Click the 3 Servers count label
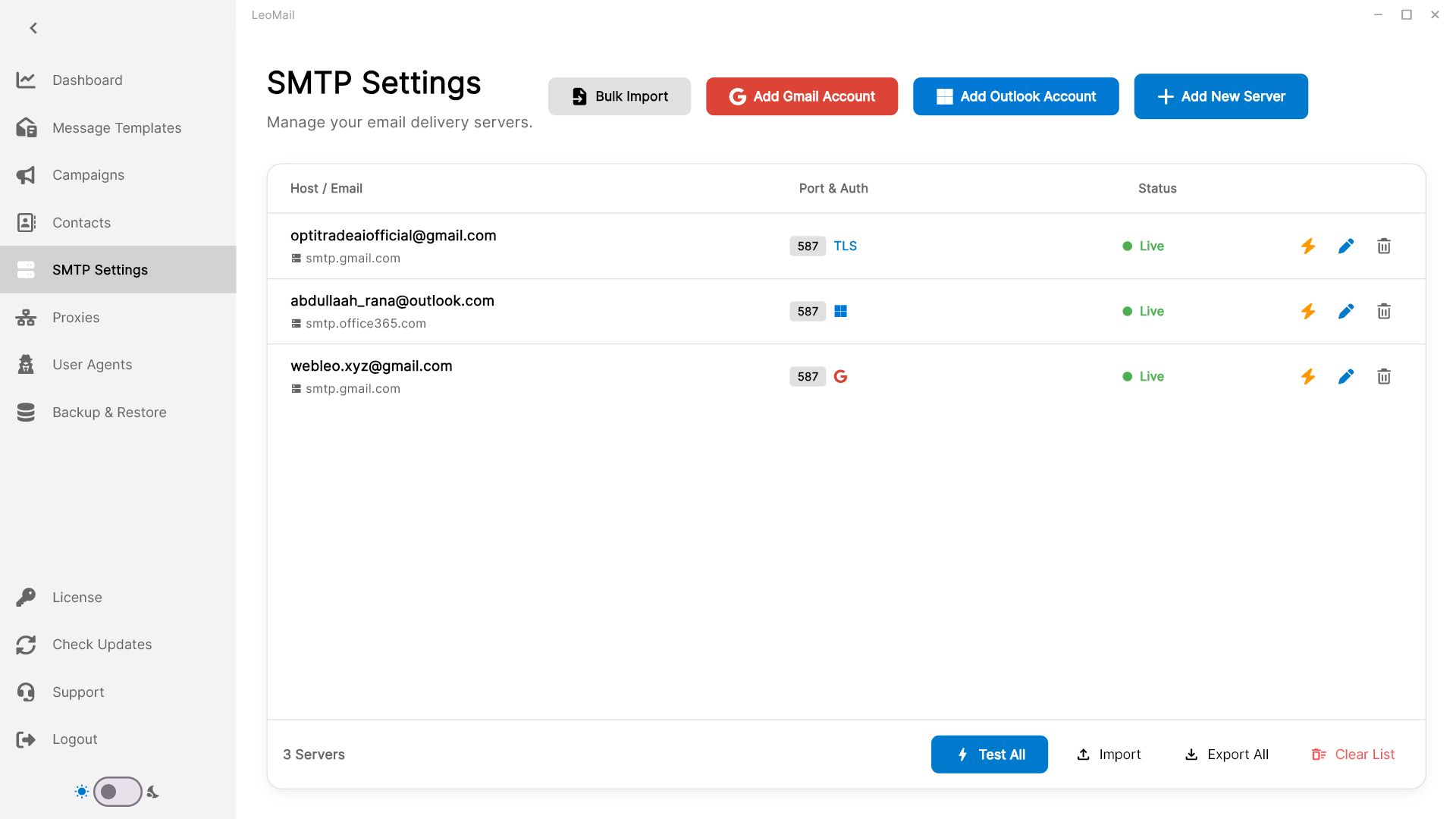1456x819 pixels. click(314, 755)
